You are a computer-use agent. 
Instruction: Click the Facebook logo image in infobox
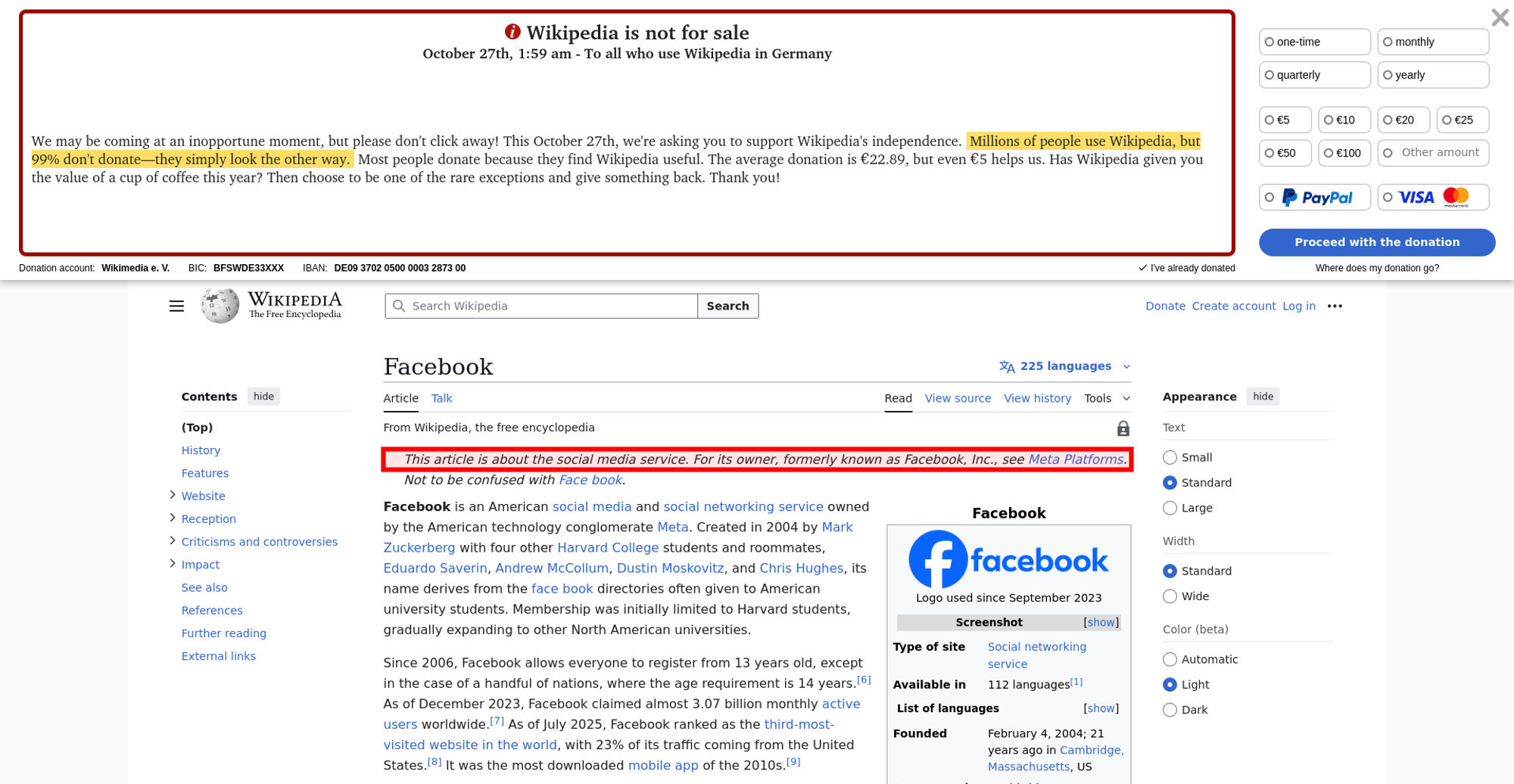tap(1008, 560)
